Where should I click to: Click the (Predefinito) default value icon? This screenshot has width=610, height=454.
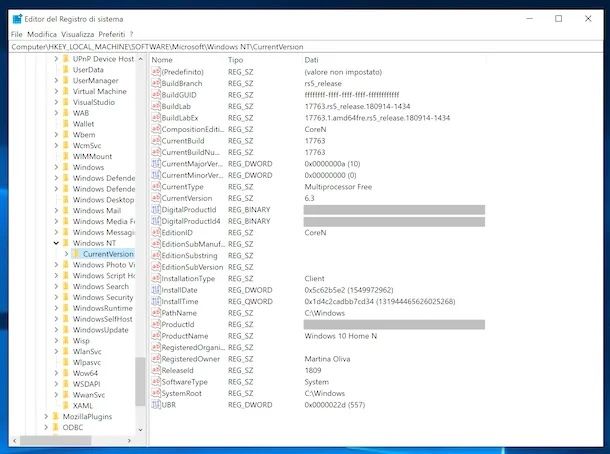point(156,72)
